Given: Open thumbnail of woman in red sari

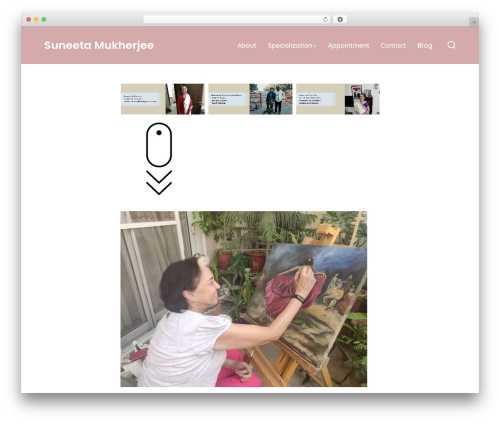Looking at the screenshot, I should (163, 99).
